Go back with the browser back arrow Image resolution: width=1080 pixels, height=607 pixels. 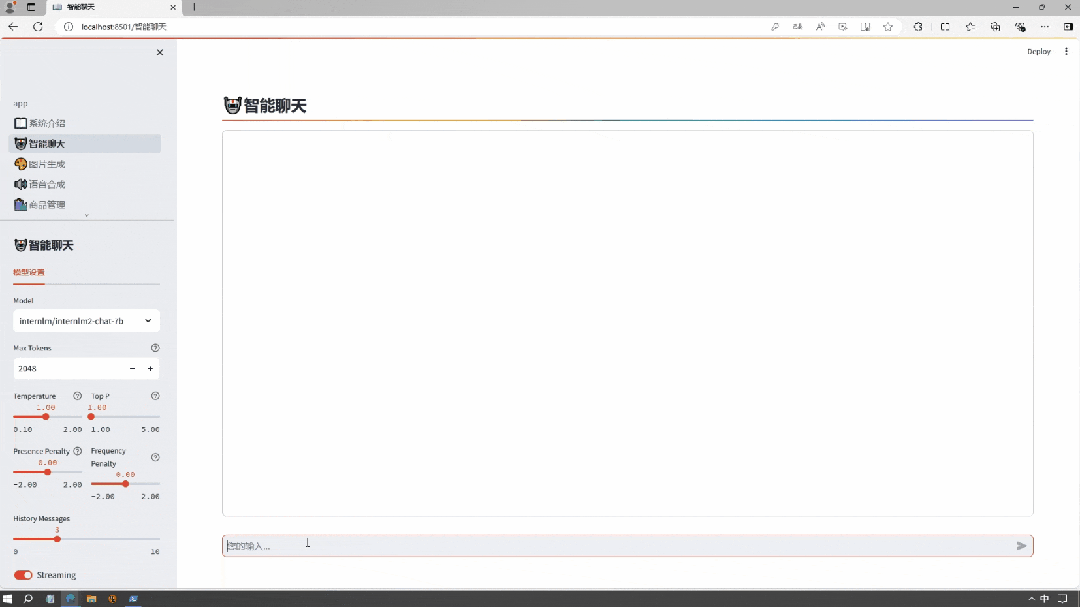click(x=13, y=27)
